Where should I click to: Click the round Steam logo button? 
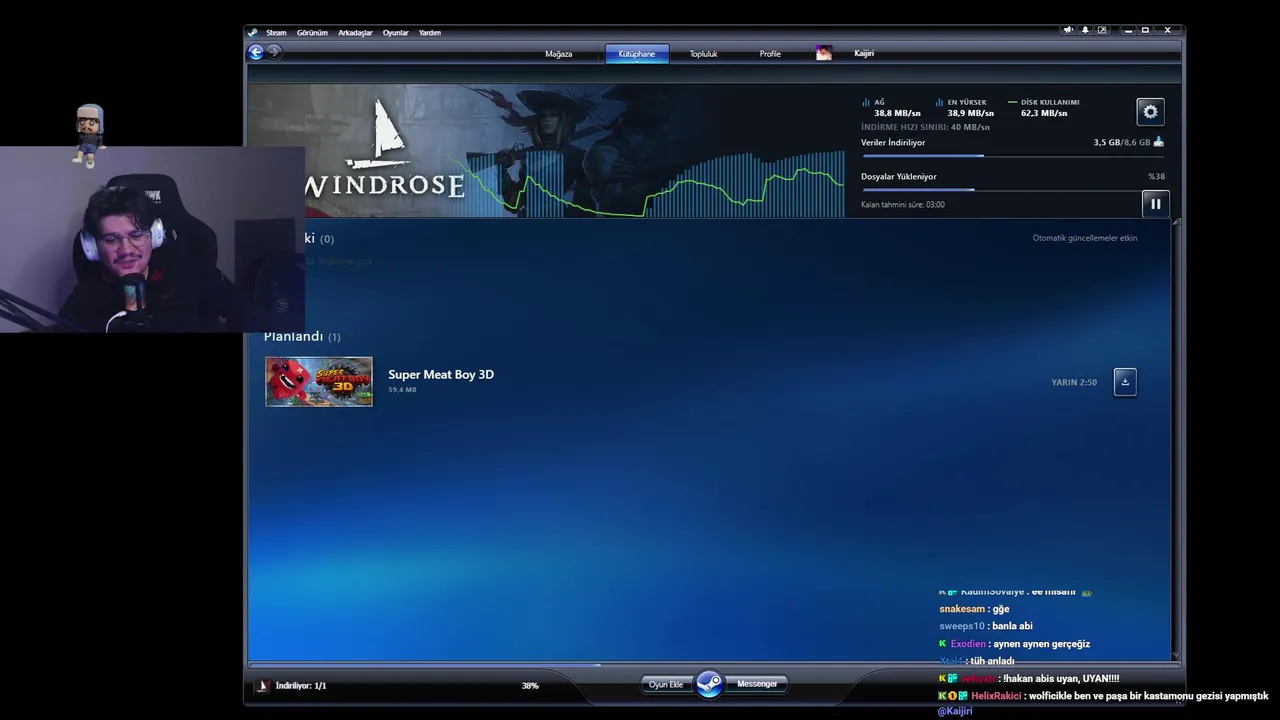click(709, 684)
